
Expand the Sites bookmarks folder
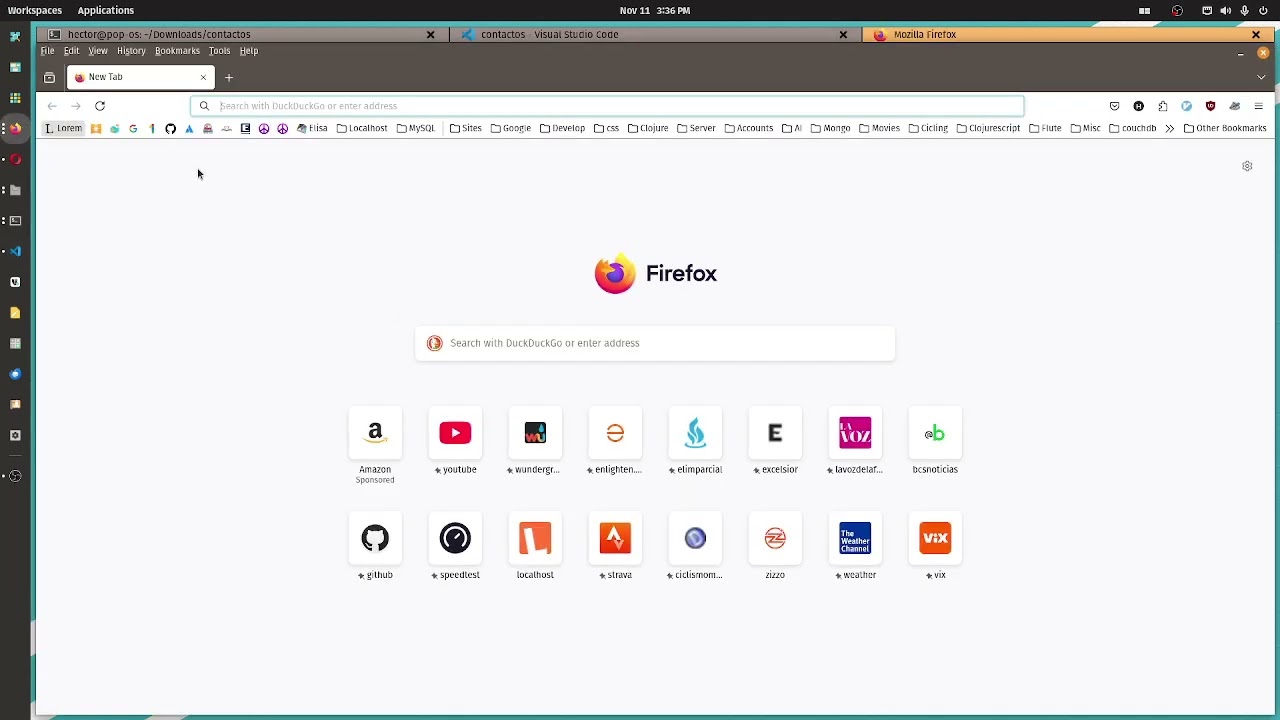click(466, 128)
